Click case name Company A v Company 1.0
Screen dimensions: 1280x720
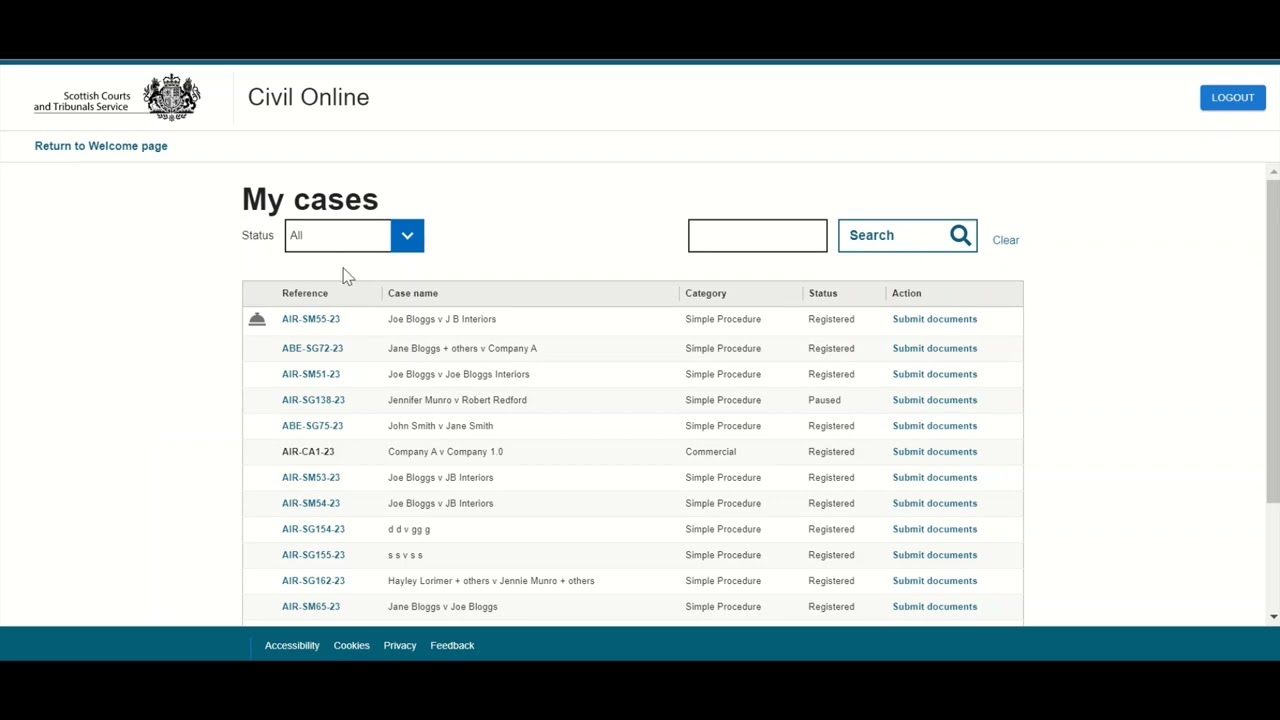pyautogui.click(x=445, y=452)
